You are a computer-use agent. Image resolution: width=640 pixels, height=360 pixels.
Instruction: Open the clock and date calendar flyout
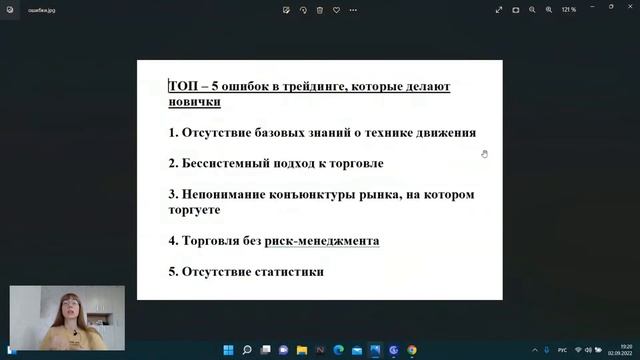pos(620,350)
